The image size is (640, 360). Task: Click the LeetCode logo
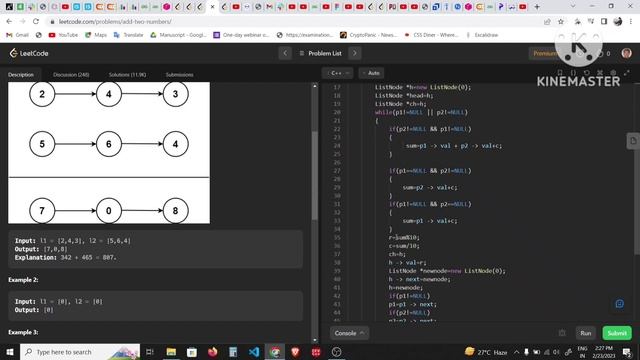29,53
